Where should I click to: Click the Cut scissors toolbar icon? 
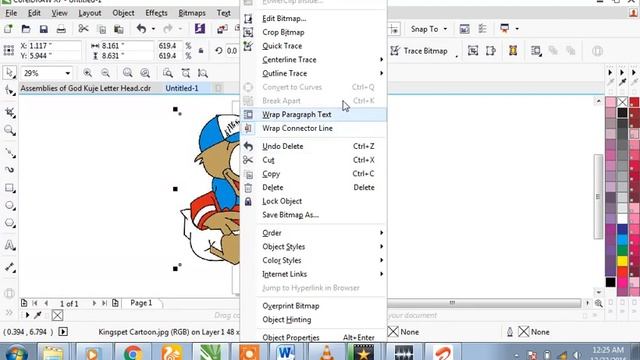(x=83, y=29)
